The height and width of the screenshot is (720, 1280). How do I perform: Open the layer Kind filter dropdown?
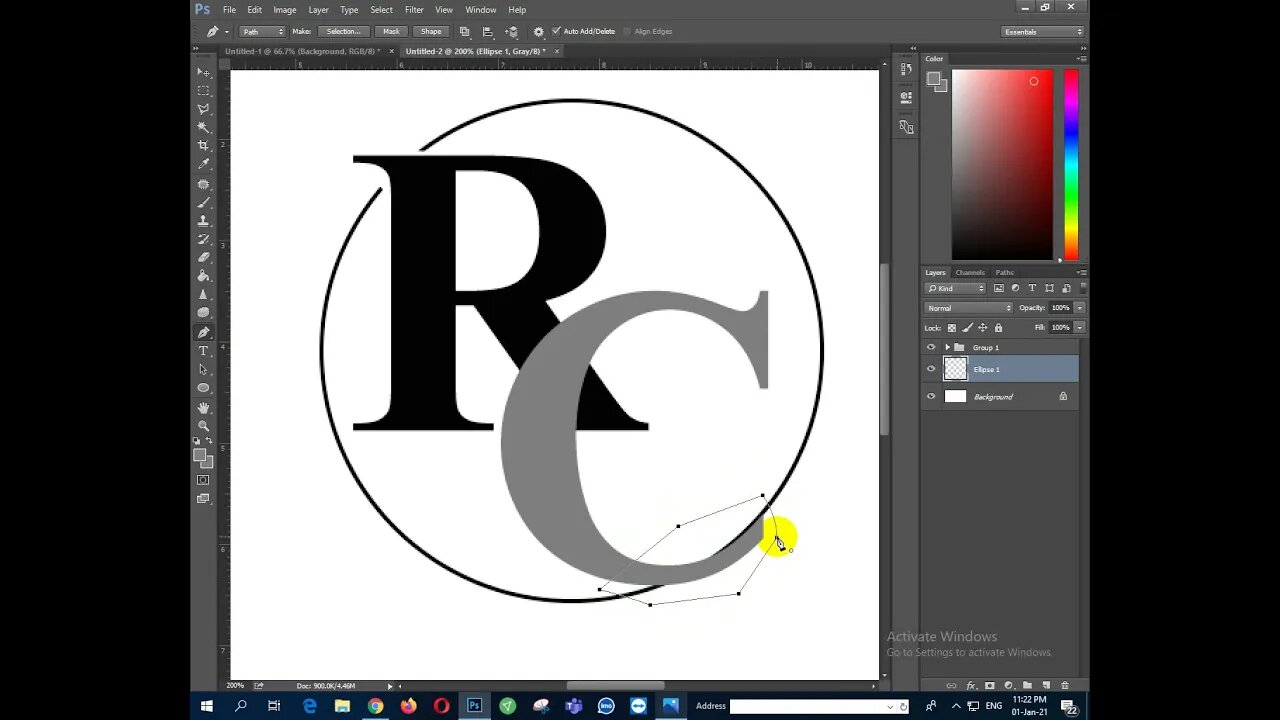coord(956,288)
